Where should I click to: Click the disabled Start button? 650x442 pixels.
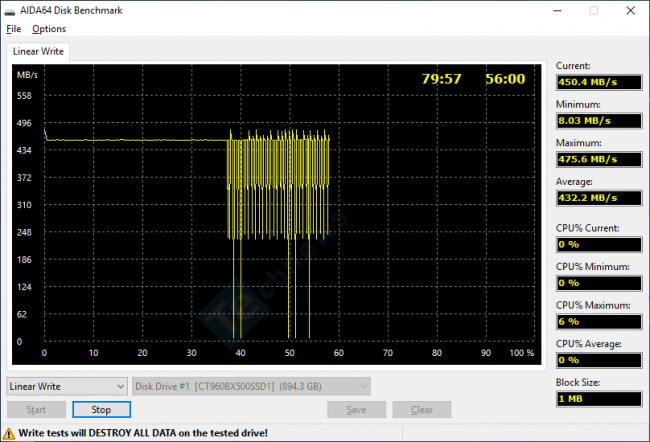point(36,410)
